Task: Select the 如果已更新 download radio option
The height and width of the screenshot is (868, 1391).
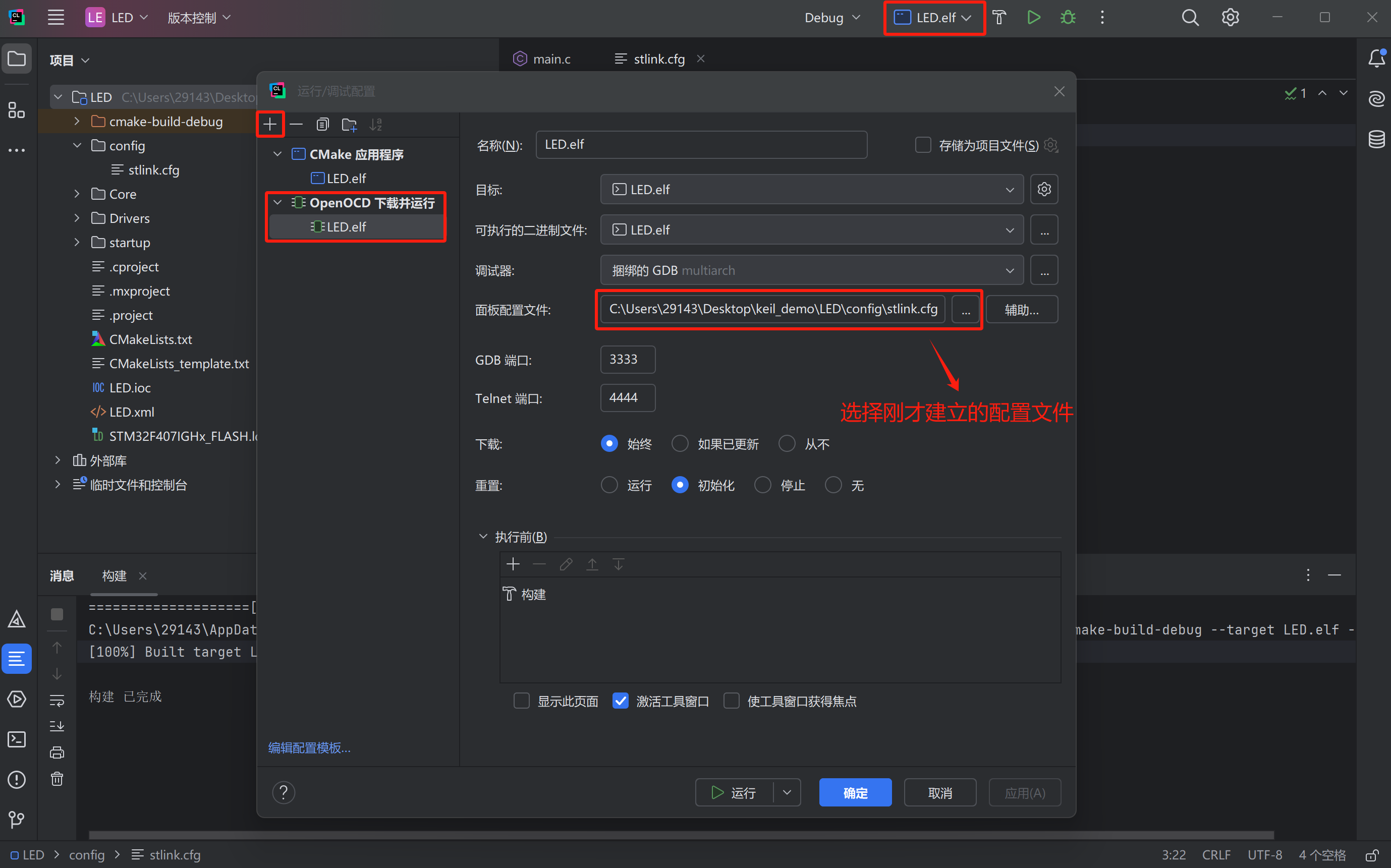Action: click(681, 444)
